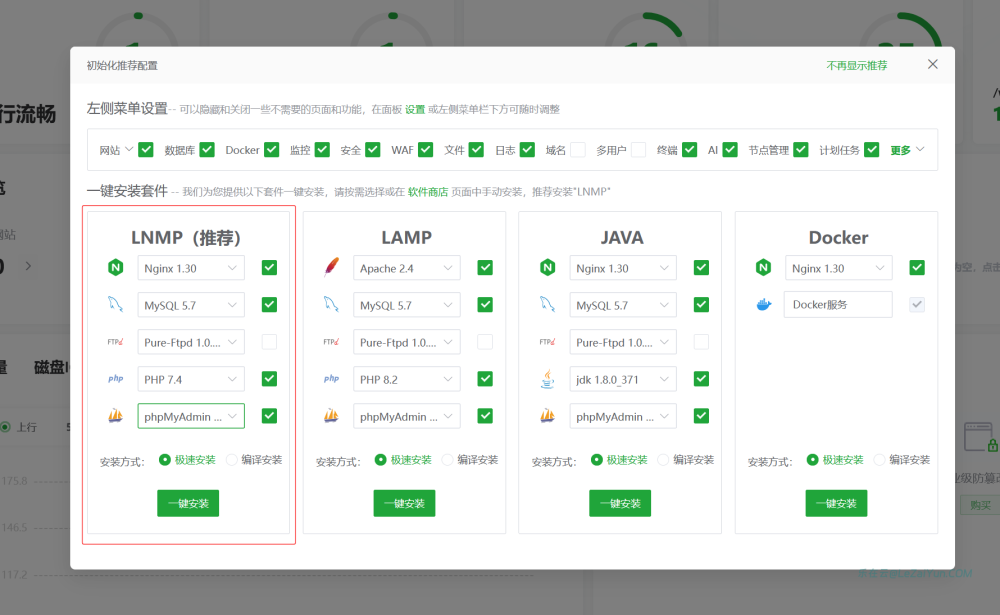
Task: Click the Nginx icon in JAVA card
Action: (547, 267)
